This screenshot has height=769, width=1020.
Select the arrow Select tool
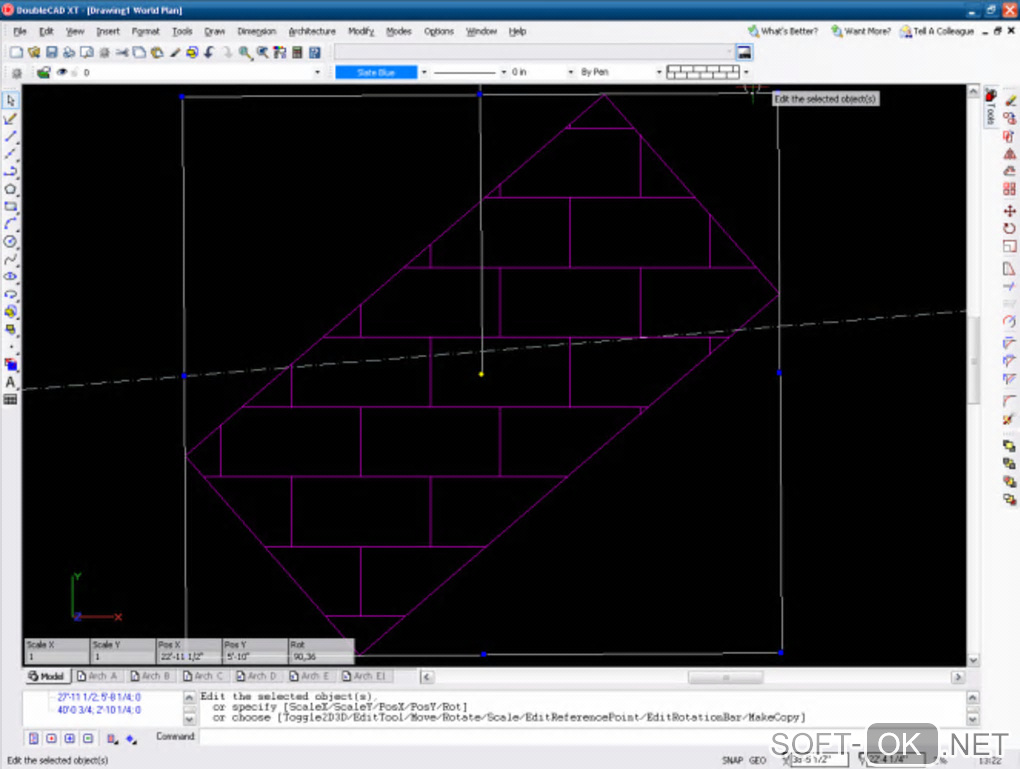pyautogui.click(x=11, y=100)
